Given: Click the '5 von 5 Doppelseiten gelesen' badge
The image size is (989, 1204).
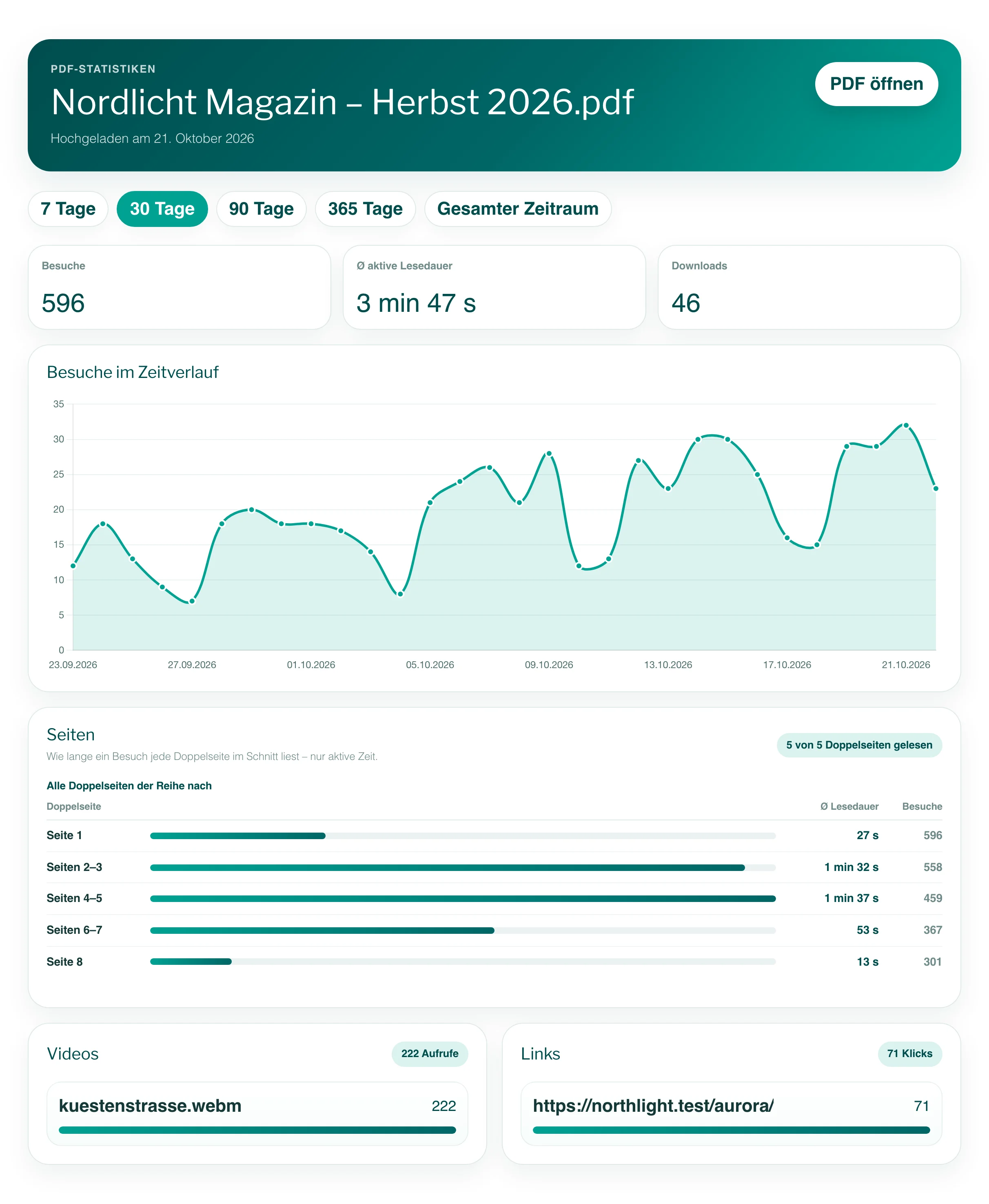Looking at the screenshot, I should click(x=858, y=745).
